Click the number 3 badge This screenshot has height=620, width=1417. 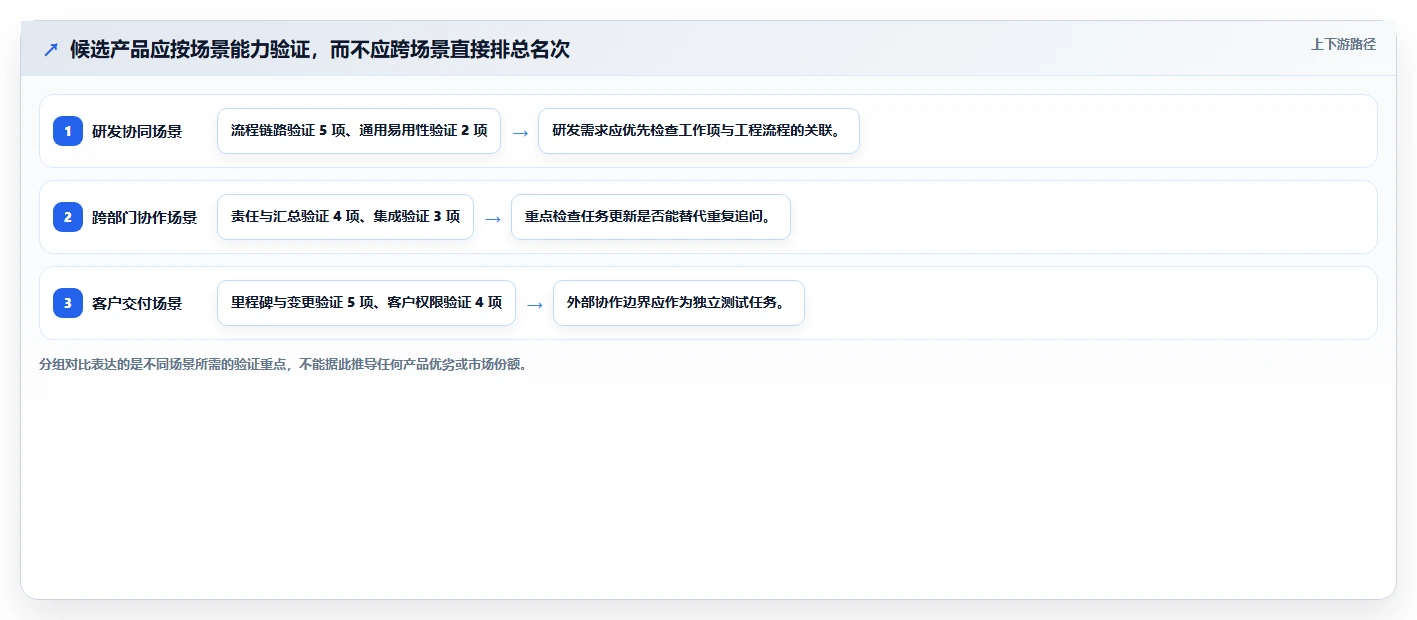coord(68,303)
